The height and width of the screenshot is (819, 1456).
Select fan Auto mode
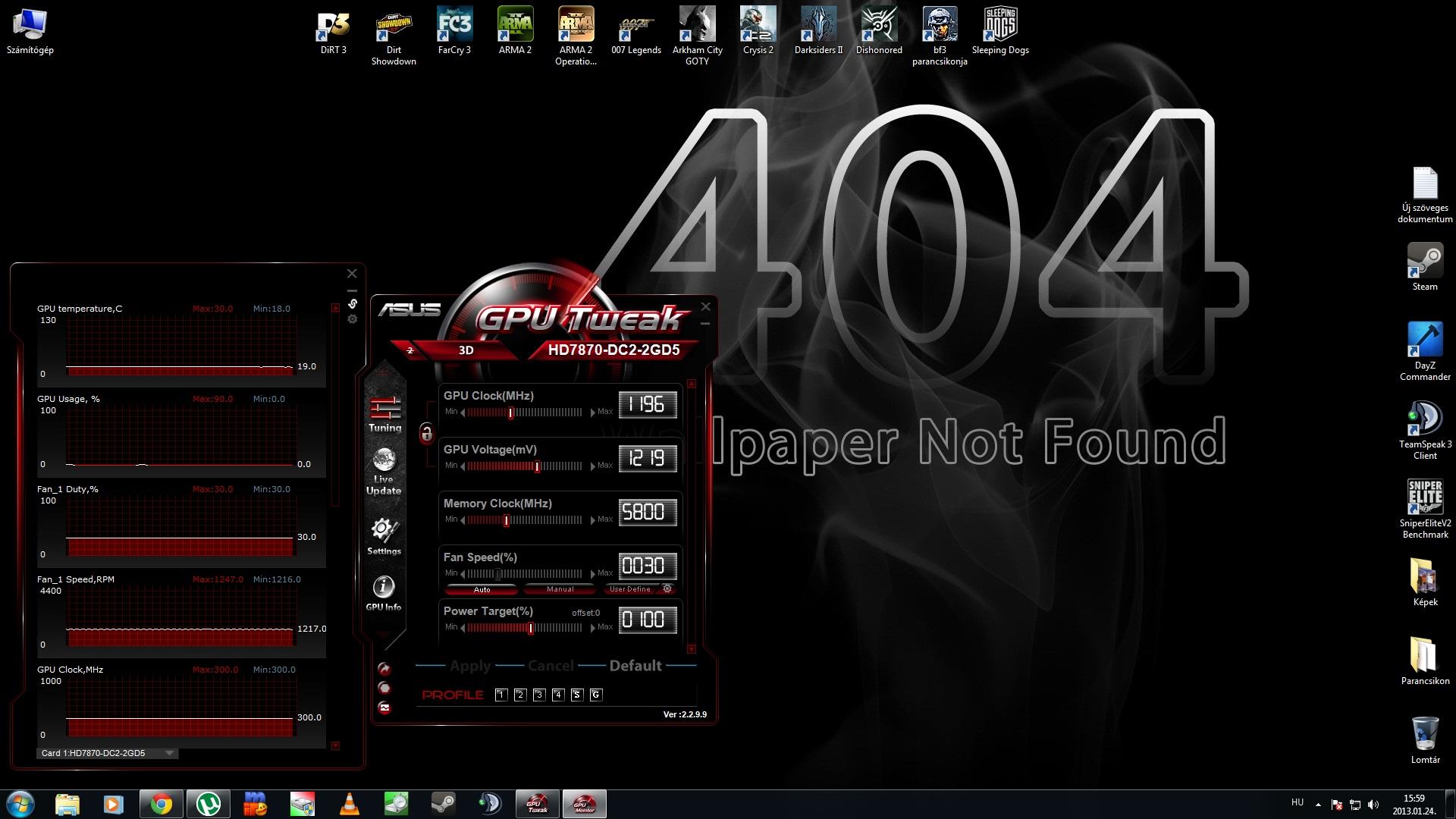[482, 589]
